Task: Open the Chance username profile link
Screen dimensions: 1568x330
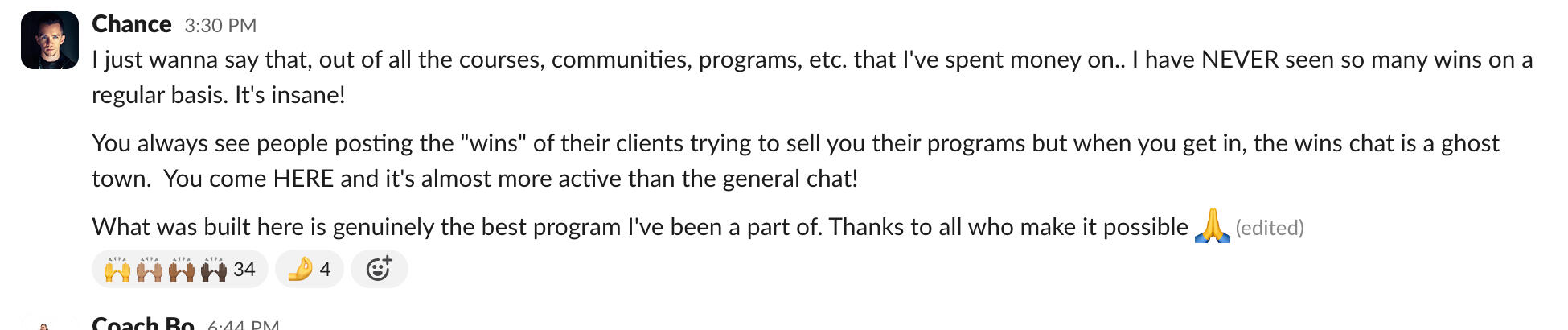Action: coord(131,24)
